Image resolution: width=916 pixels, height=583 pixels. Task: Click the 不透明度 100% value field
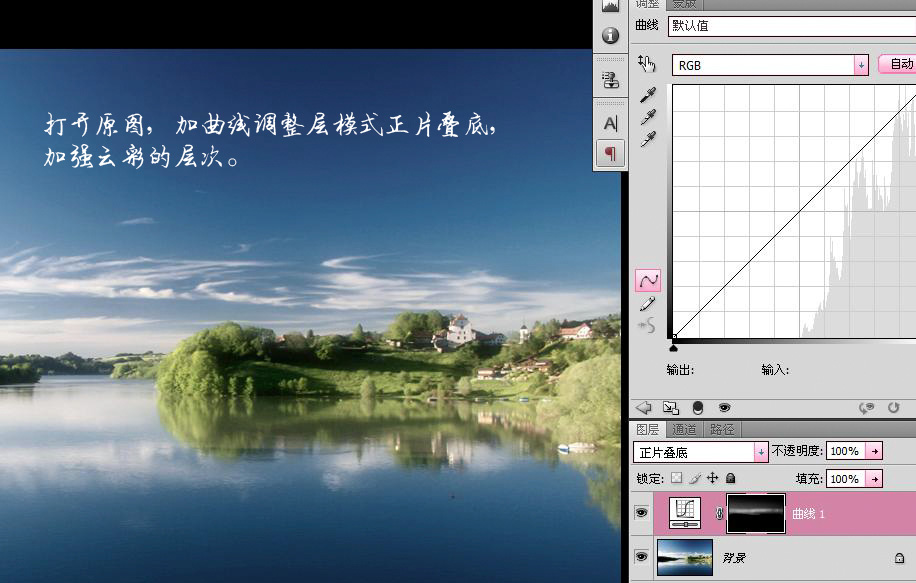[846, 451]
